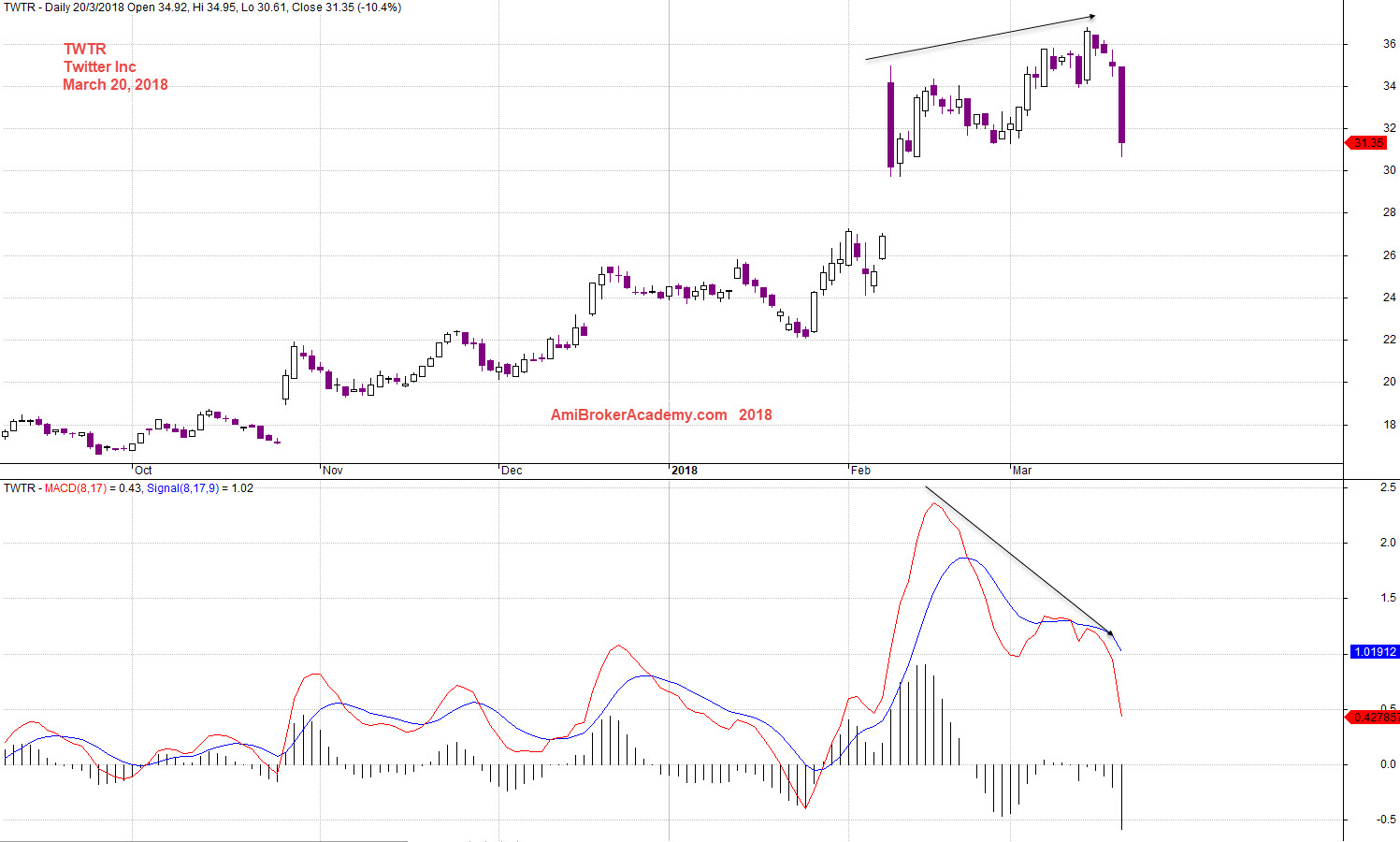Click price axis value 22
The width and height of the screenshot is (1400, 842).
click(1390, 340)
